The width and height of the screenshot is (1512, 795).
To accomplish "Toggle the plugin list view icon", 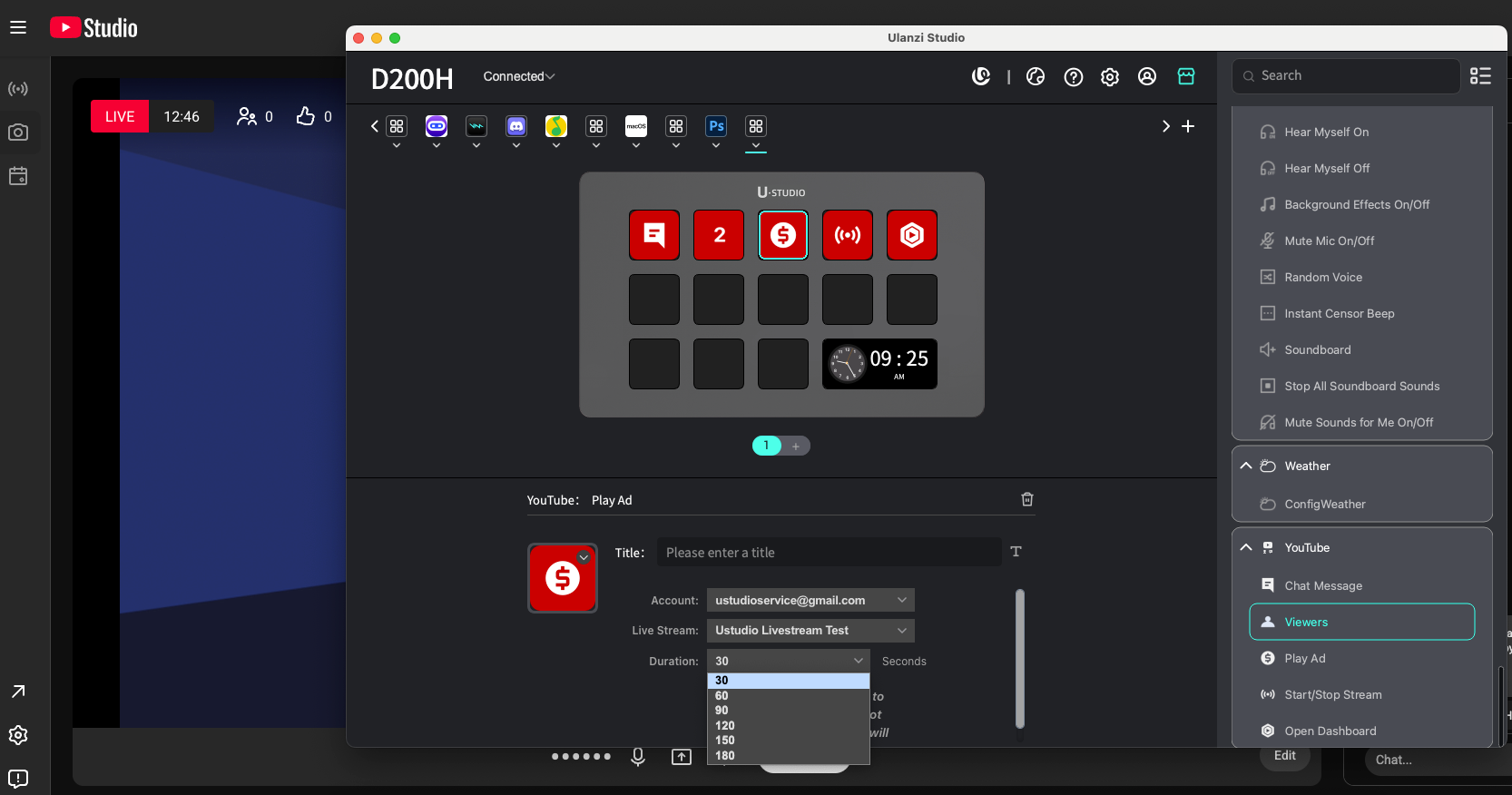I will click(x=1480, y=76).
